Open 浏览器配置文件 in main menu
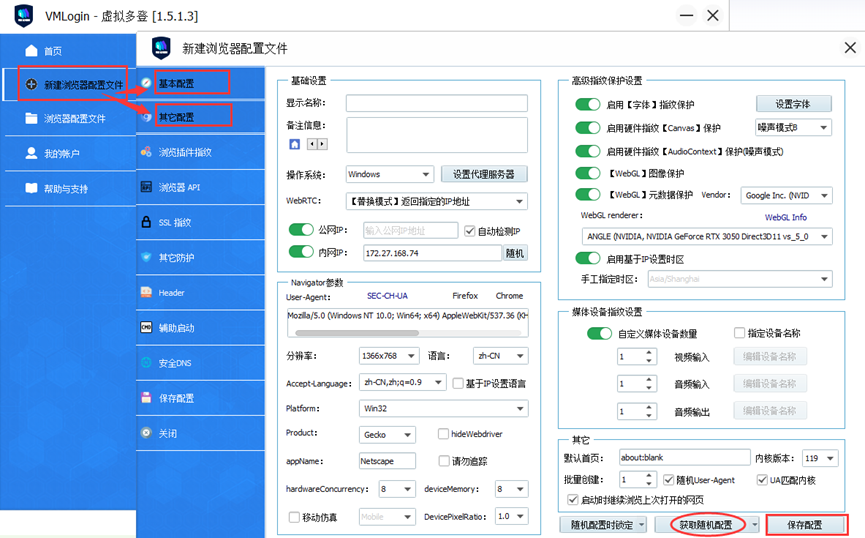 (70, 119)
